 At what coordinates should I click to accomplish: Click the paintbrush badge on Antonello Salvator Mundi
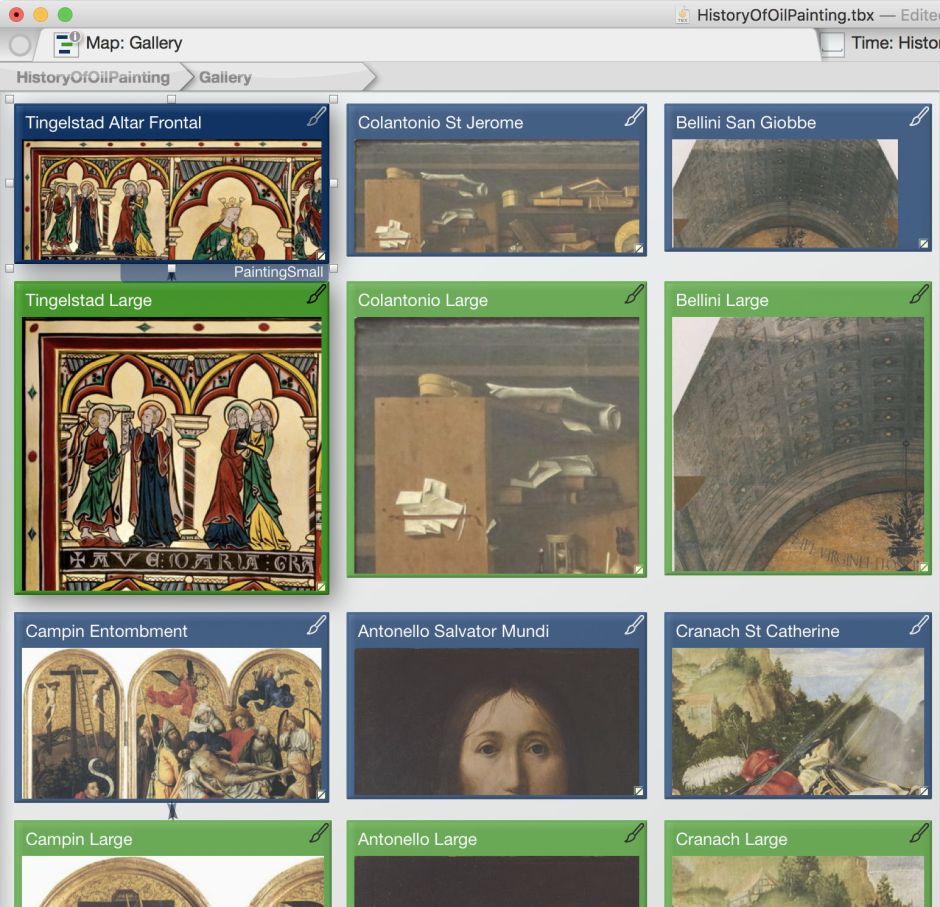[x=634, y=626]
